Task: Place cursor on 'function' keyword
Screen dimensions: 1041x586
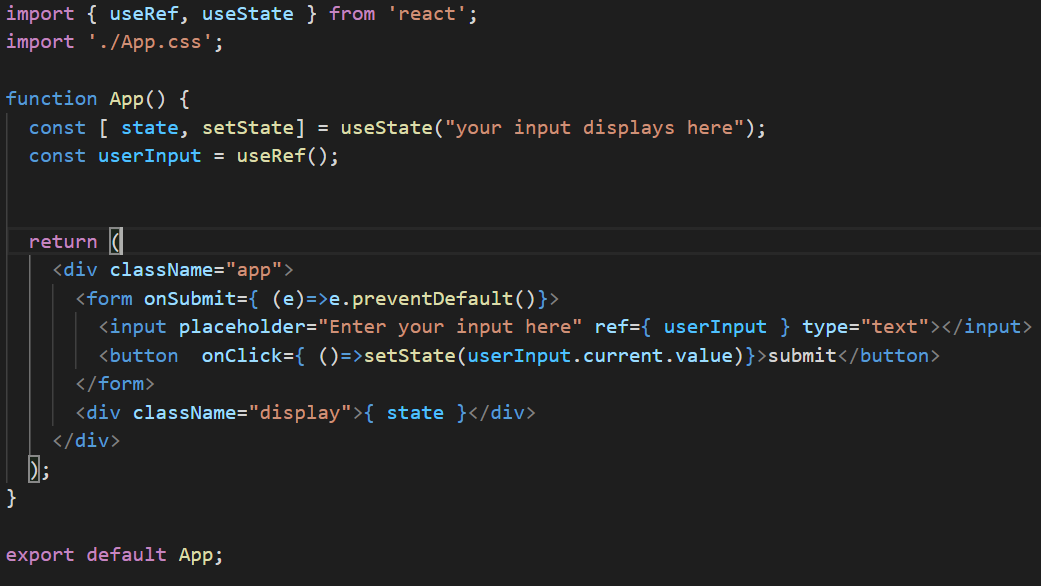Action: click(x=52, y=100)
